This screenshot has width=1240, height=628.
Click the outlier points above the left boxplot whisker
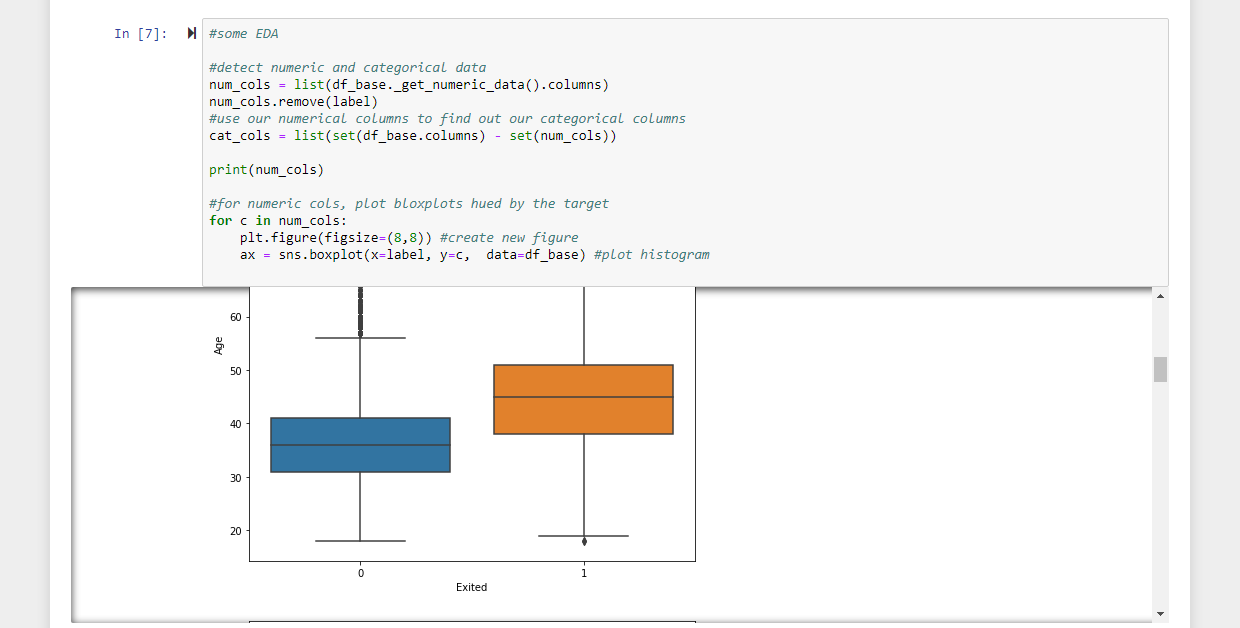(360, 310)
